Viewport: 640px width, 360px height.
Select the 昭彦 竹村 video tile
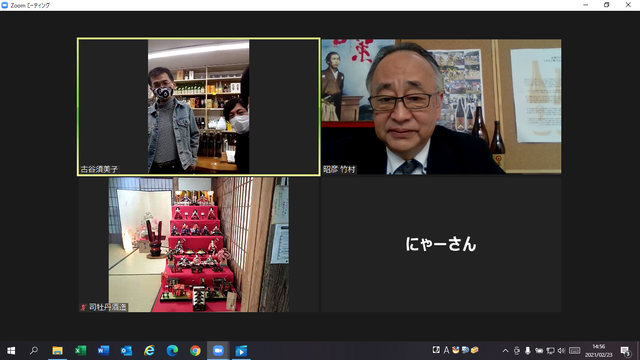pos(441,107)
